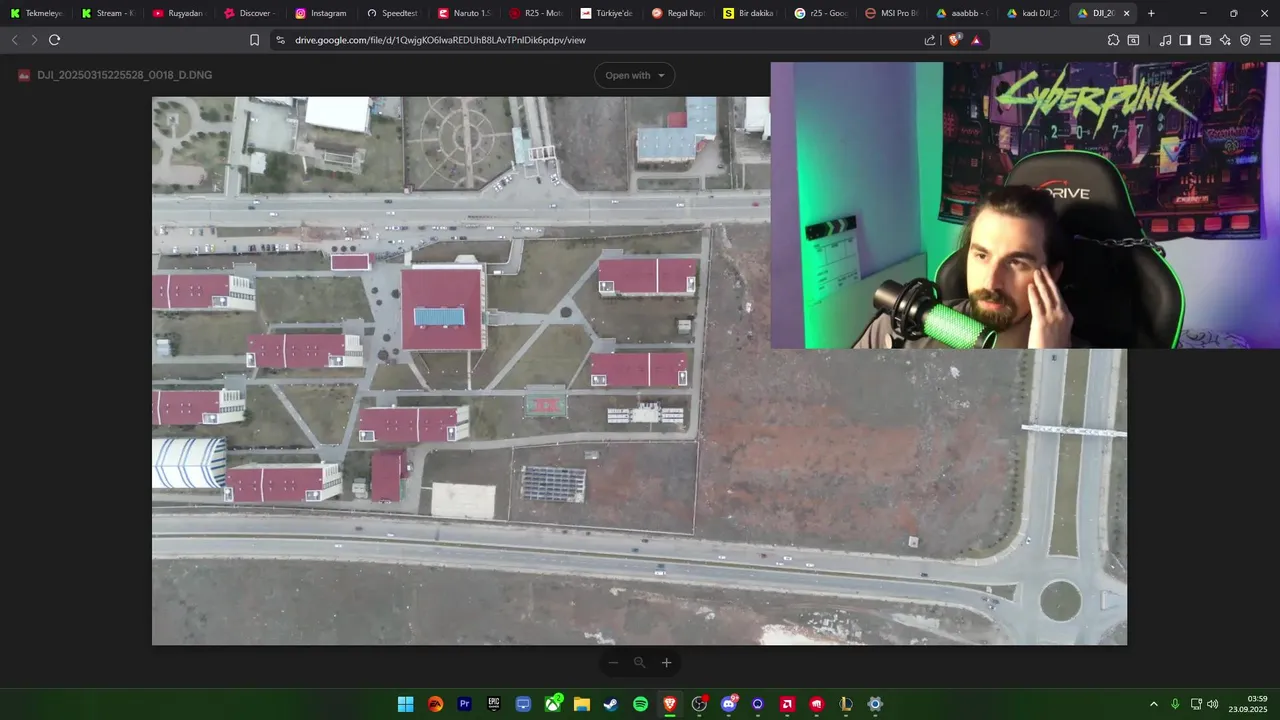
Task: Open Brave Shields lion icon
Action: (x=954, y=40)
